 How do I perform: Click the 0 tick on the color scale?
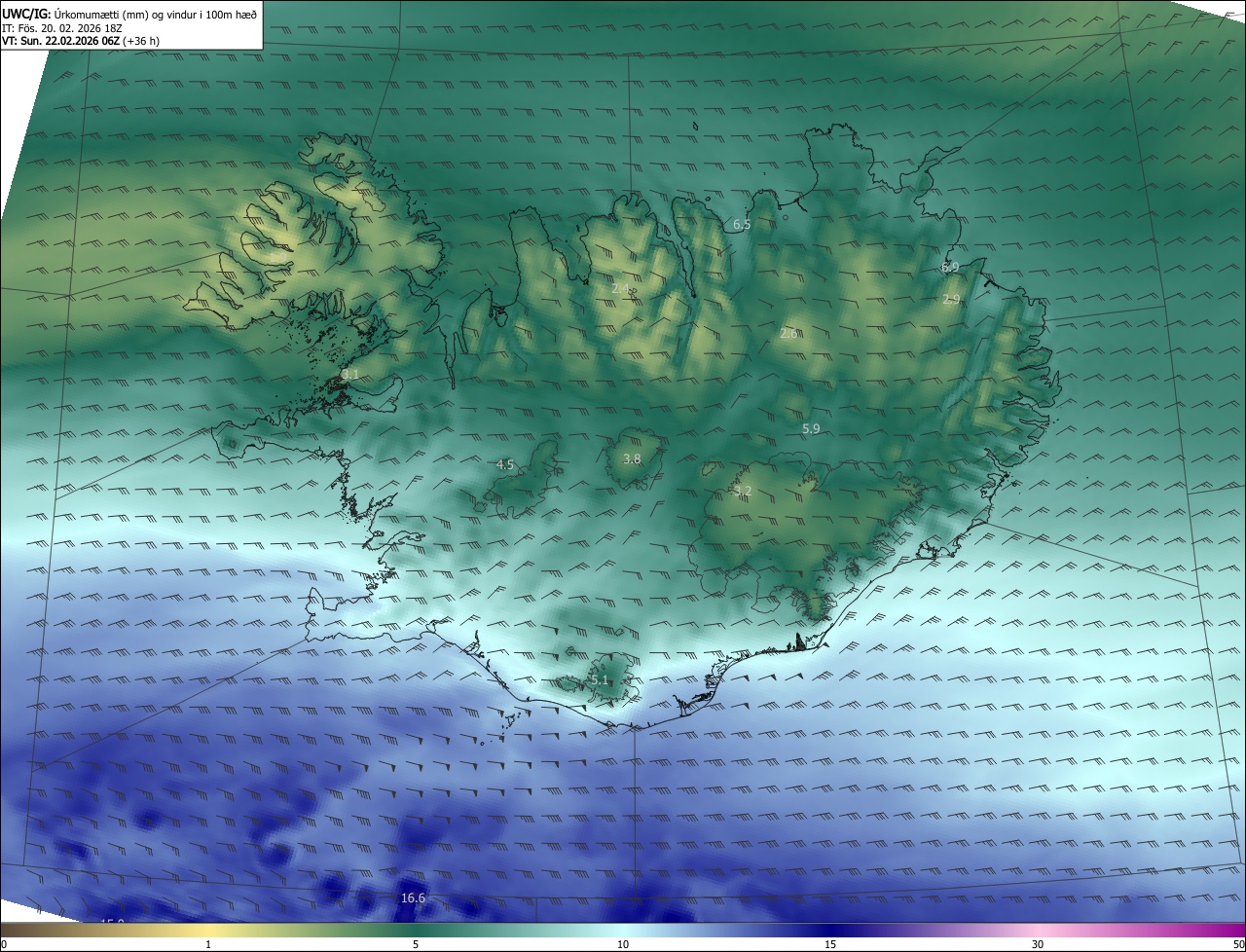pyautogui.click(x=4, y=944)
